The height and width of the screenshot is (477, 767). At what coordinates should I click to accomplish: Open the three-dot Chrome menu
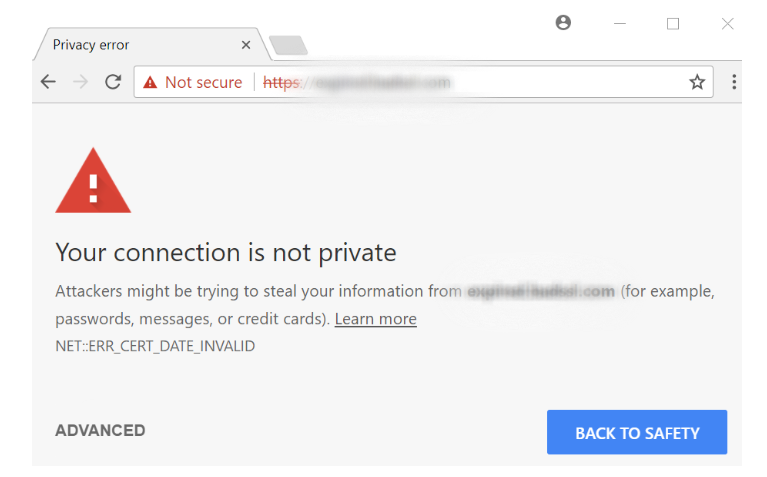[734, 82]
